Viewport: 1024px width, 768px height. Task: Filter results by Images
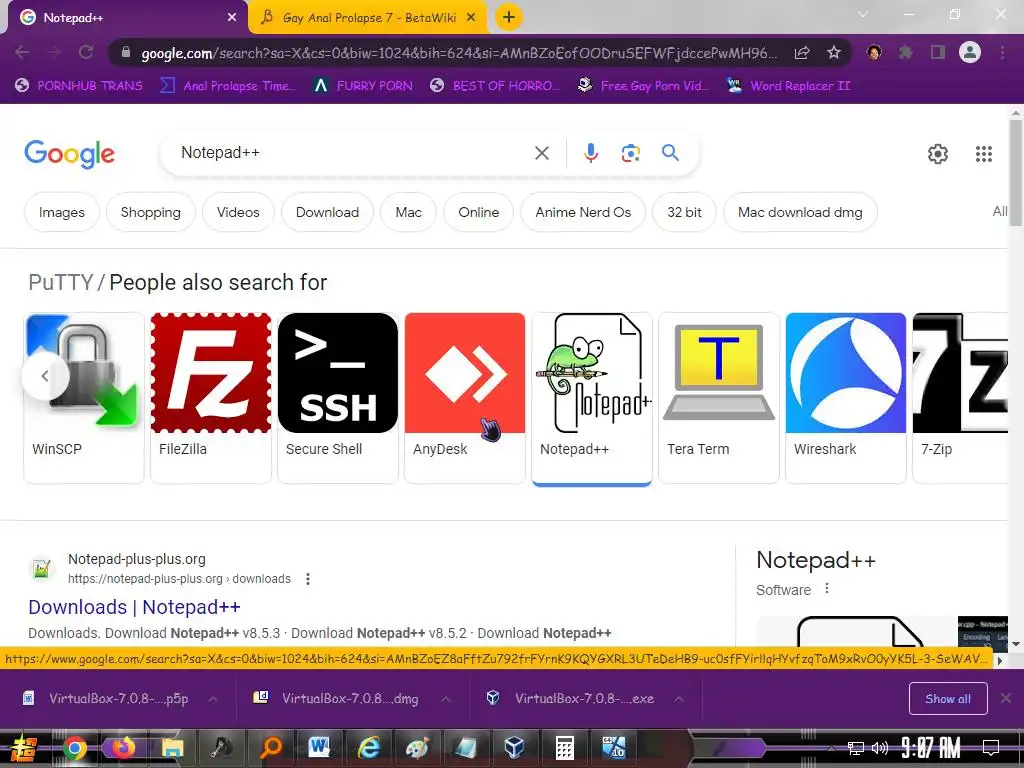(x=61, y=212)
